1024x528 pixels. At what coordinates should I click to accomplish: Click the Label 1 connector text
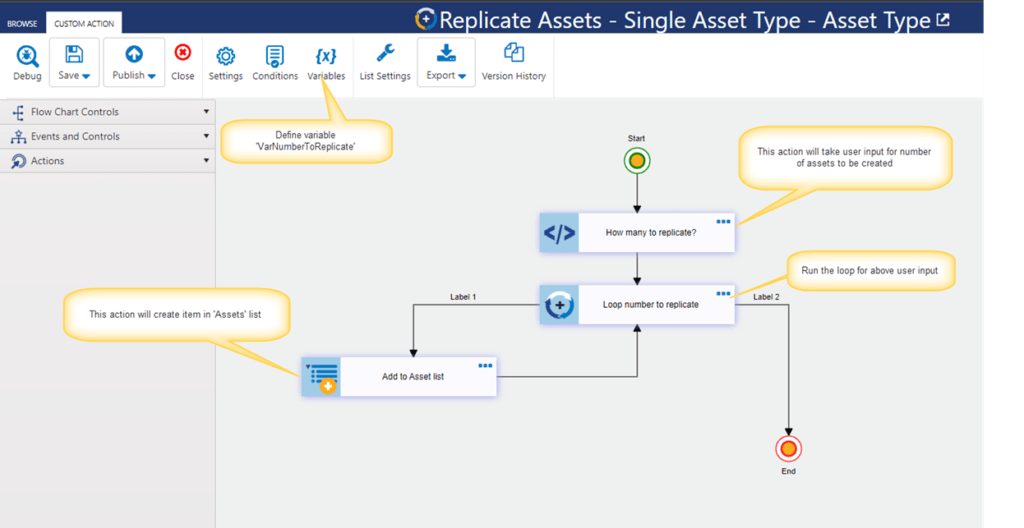pos(463,297)
